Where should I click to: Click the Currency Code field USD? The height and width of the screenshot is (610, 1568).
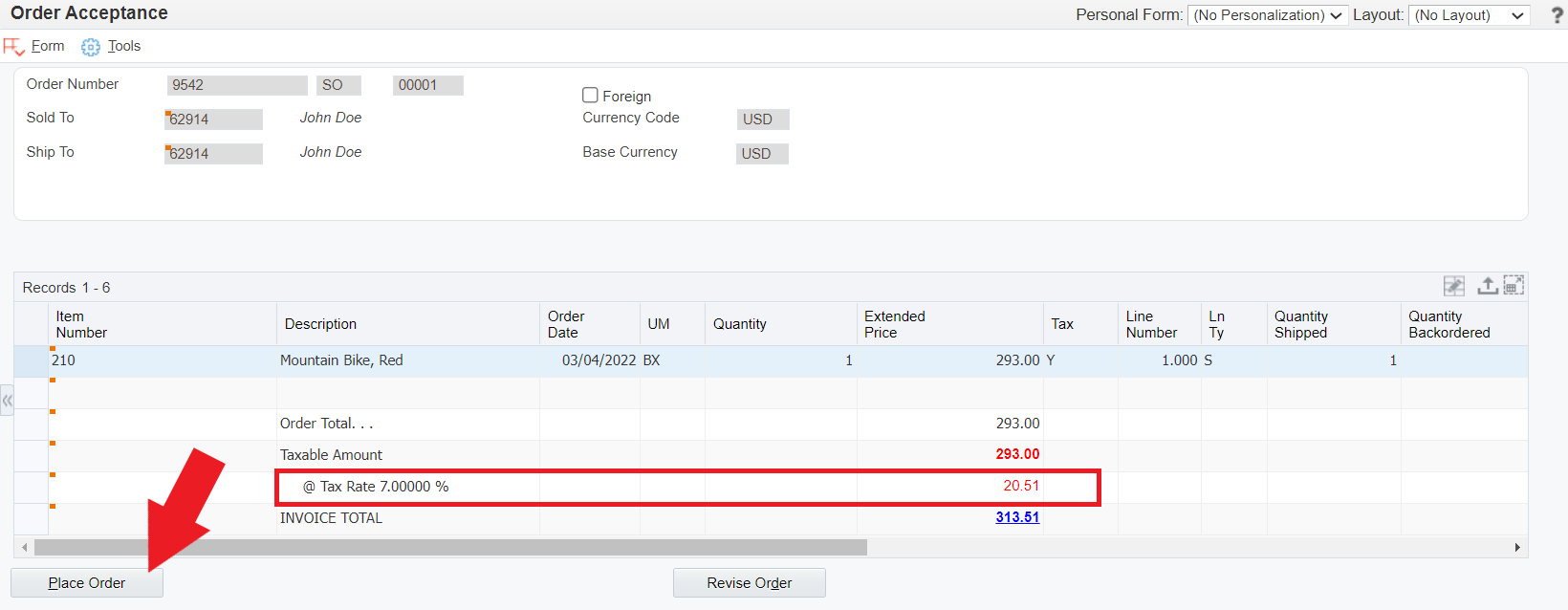pos(763,120)
